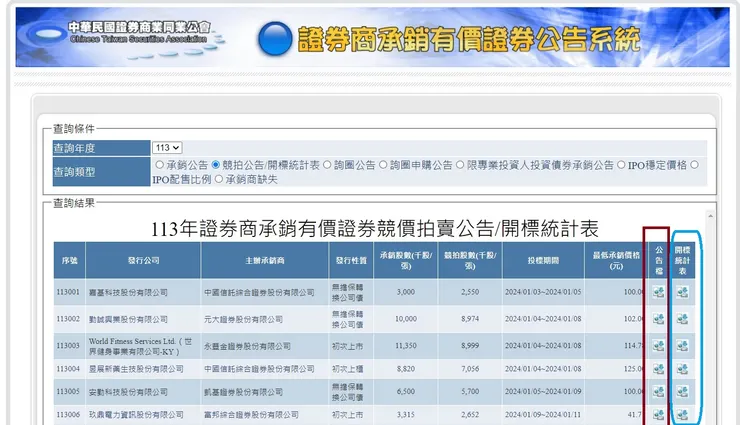Select the 承銷公告 radio button
This screenshot has height=425, width=740.
click(x=160, y=165)
